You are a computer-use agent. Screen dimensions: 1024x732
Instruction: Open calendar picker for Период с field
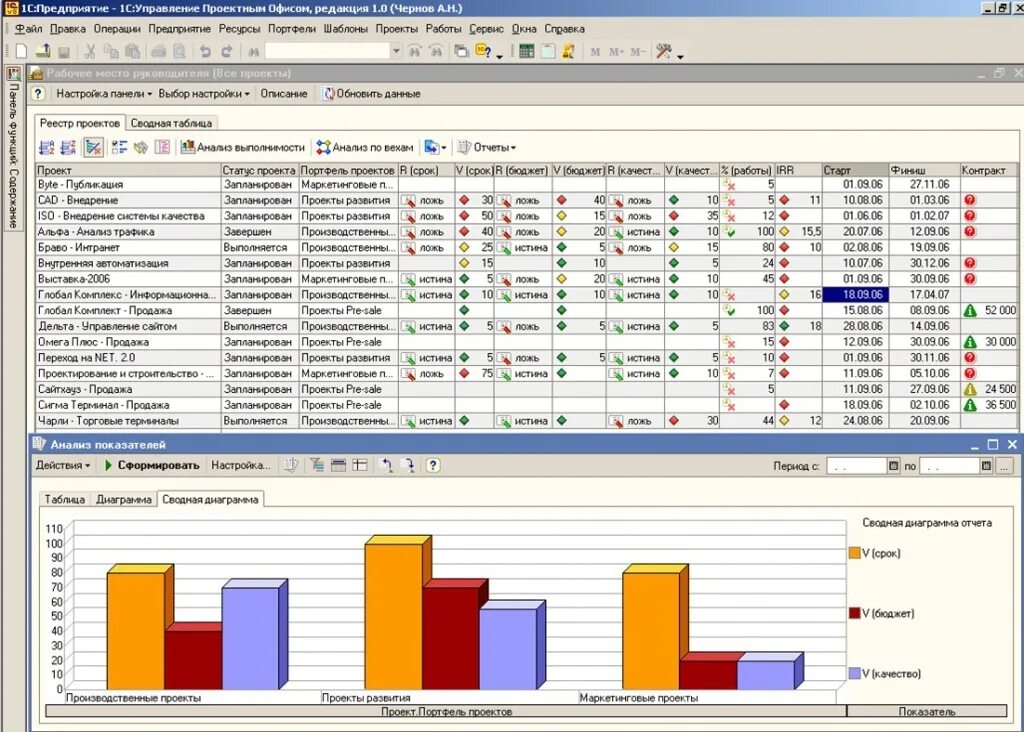click(893, 466)
